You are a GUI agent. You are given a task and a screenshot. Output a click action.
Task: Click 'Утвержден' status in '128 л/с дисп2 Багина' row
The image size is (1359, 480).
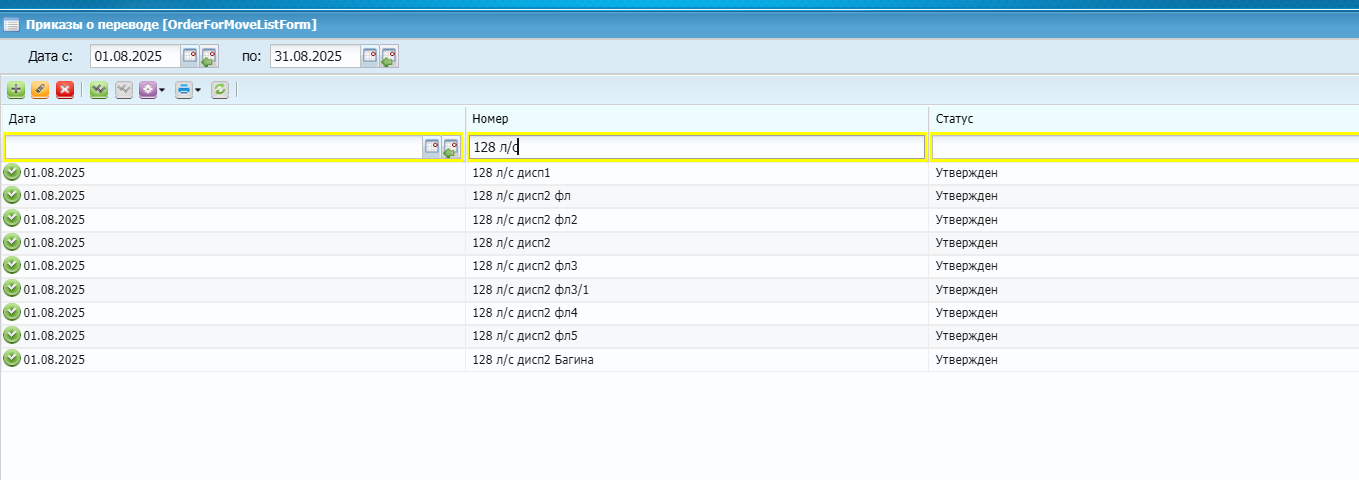point(966,359)
